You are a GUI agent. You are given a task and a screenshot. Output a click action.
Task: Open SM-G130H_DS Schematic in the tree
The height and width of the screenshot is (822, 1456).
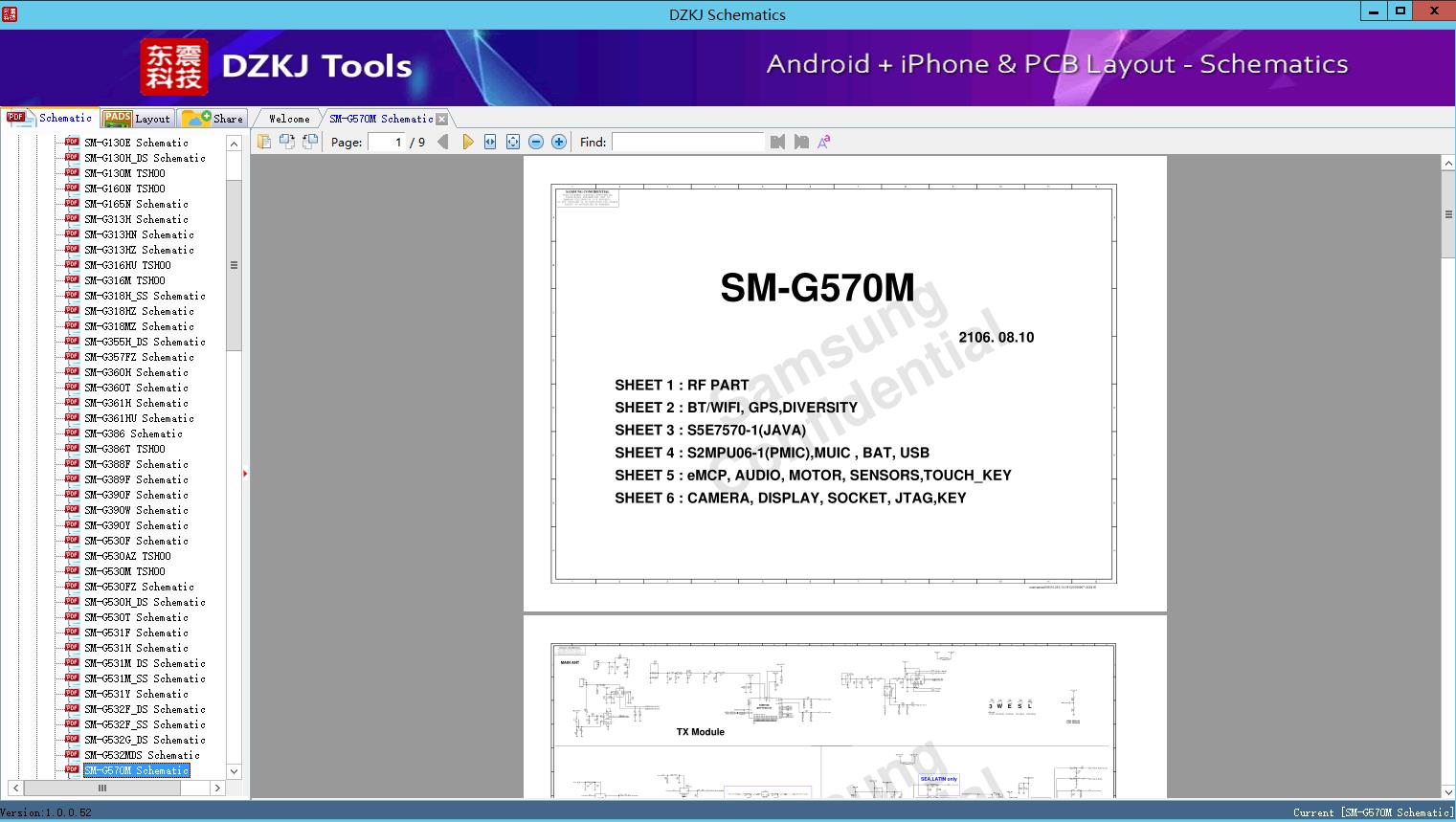tap(145, 158)
